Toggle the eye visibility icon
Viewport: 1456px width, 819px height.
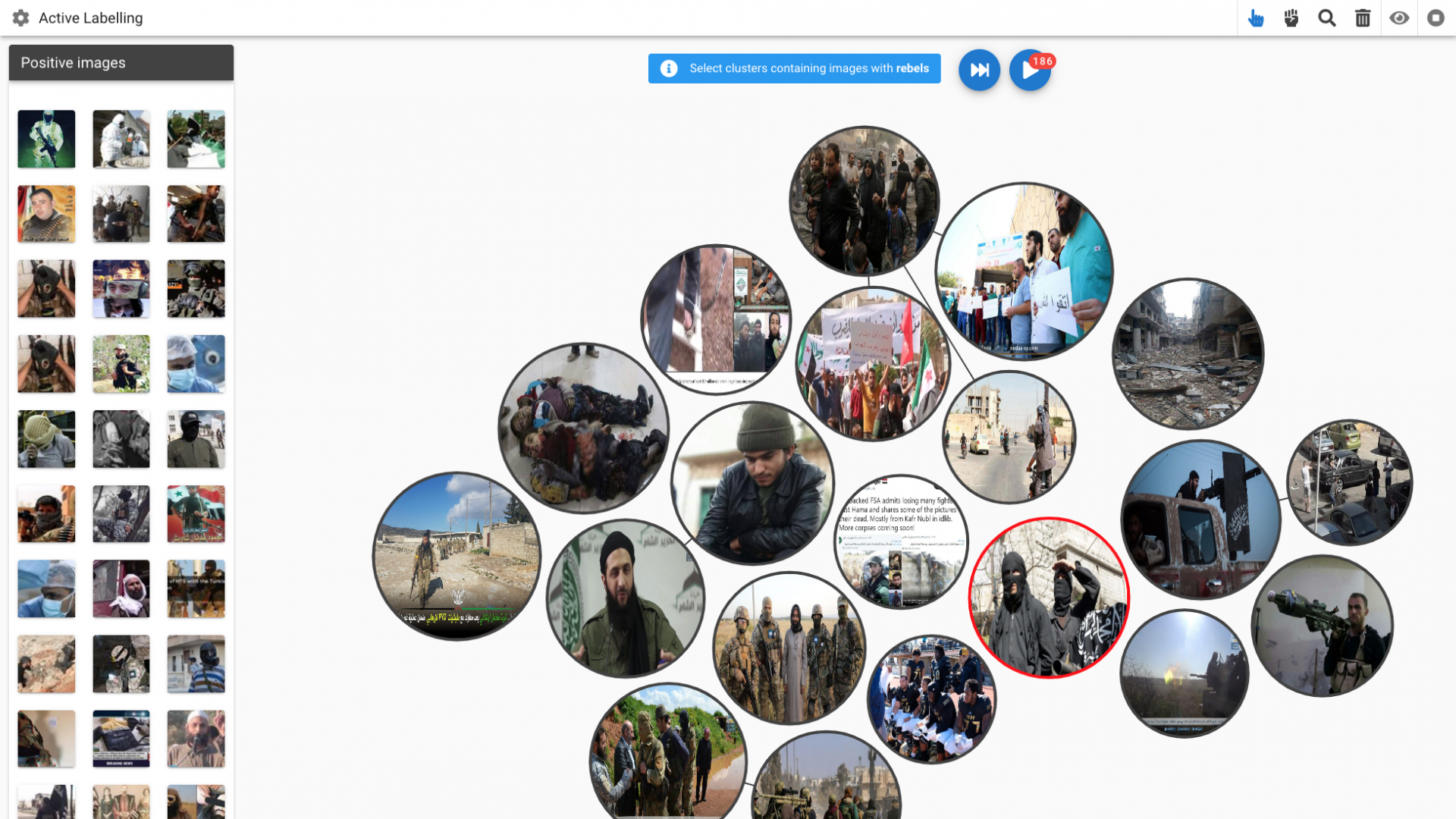[1399, 18]
